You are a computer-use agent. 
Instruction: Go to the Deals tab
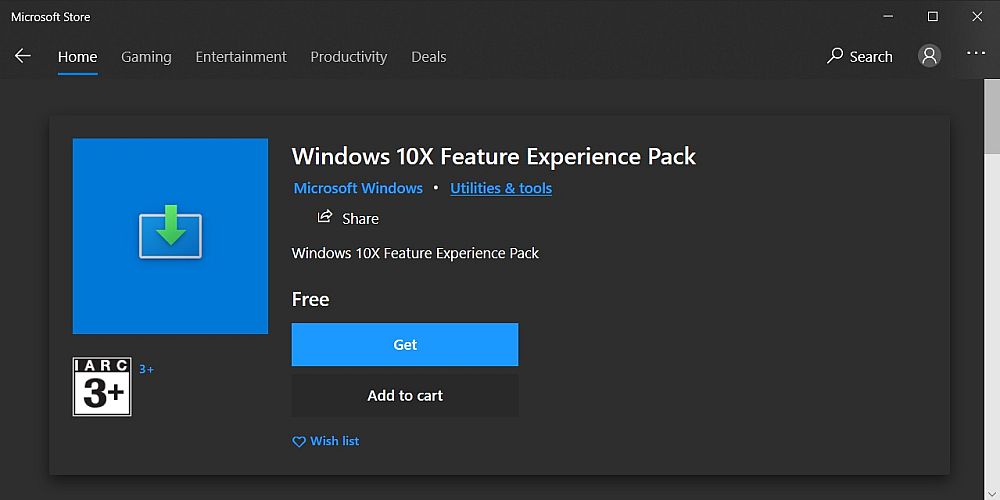click(429, 57)
